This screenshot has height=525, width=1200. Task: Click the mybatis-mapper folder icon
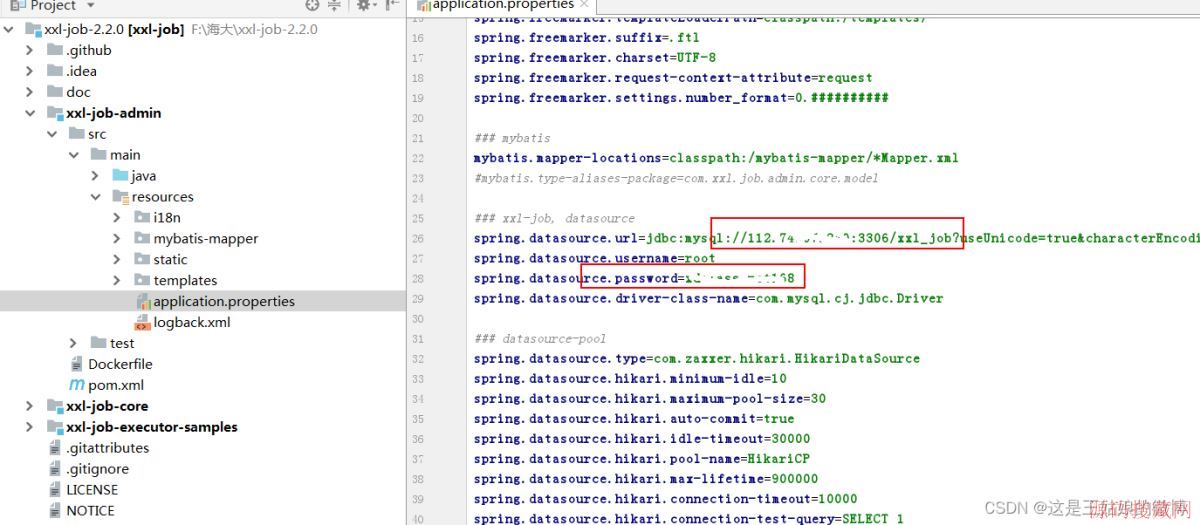click(x=142, y=238)
